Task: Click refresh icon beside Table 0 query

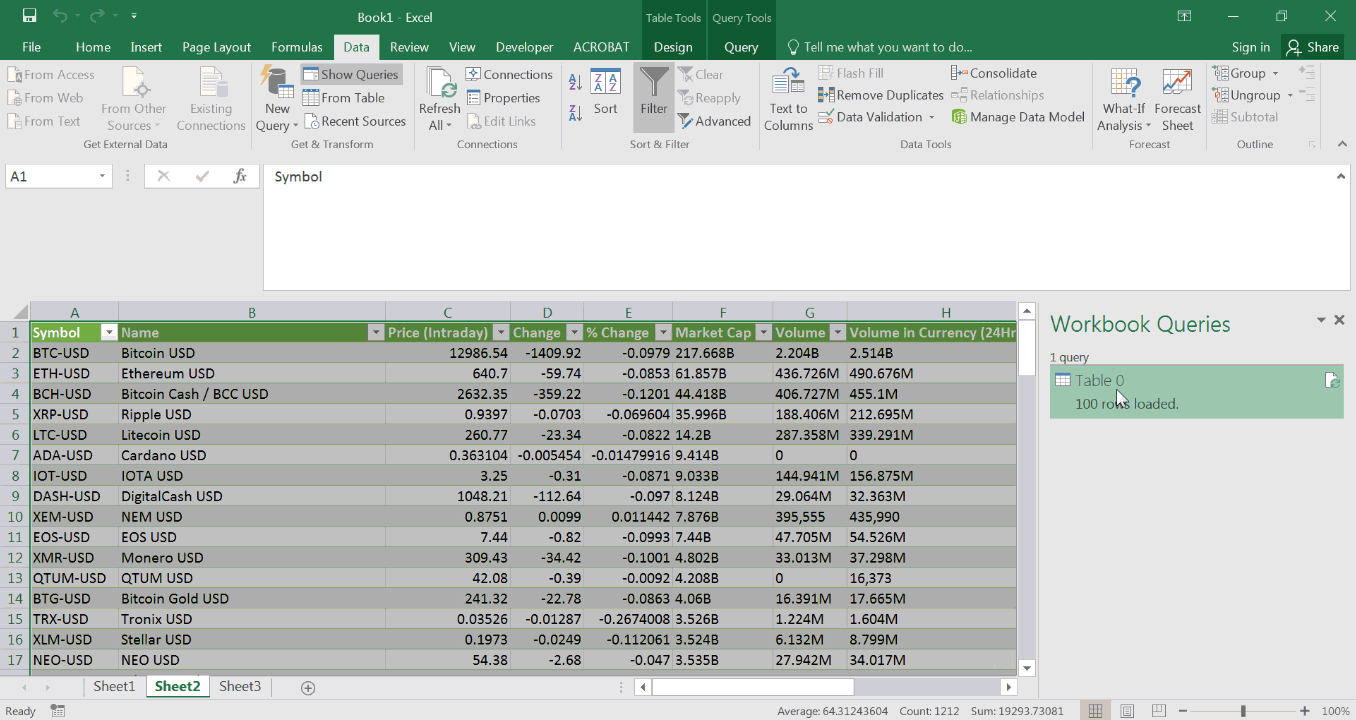Action: [x=1331, y=381]
